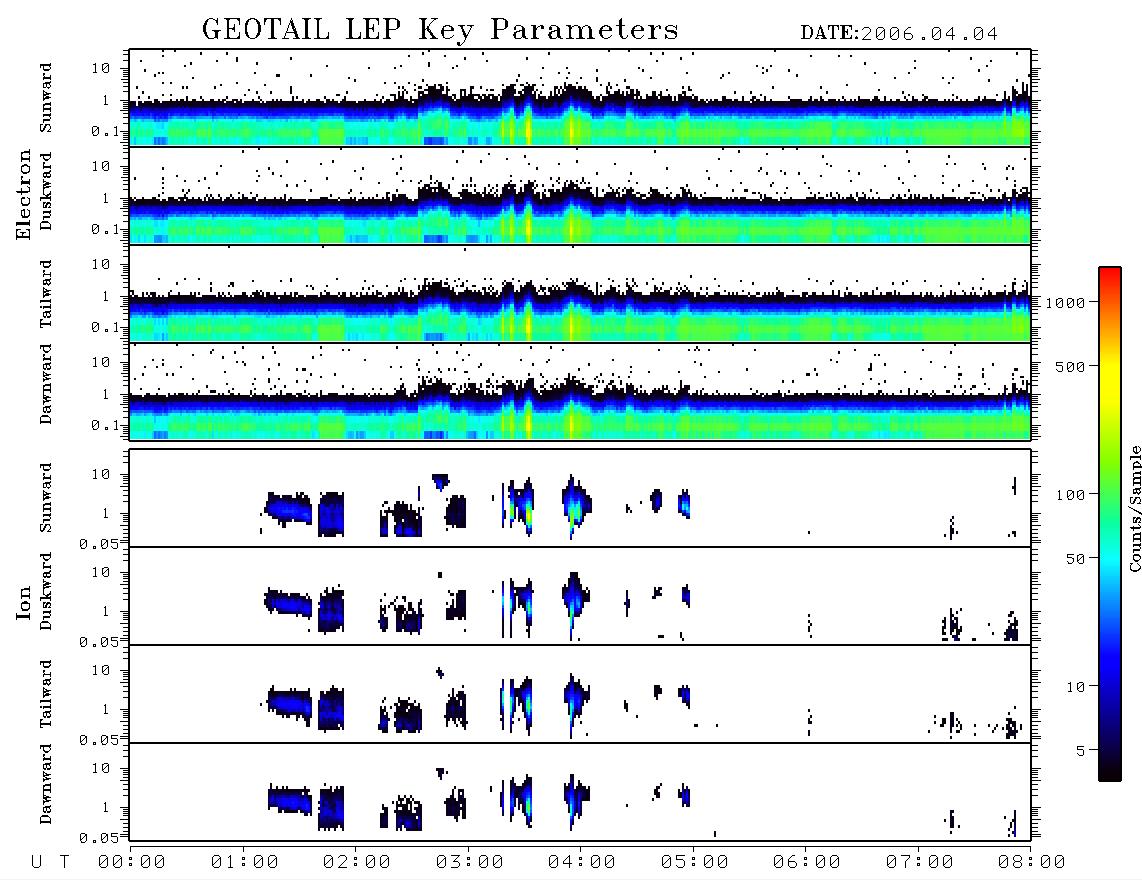Select the Electron "Dawnward" axis label
Image resolution: width=1142 pixels, height=880 pixels.
[46, 384]
